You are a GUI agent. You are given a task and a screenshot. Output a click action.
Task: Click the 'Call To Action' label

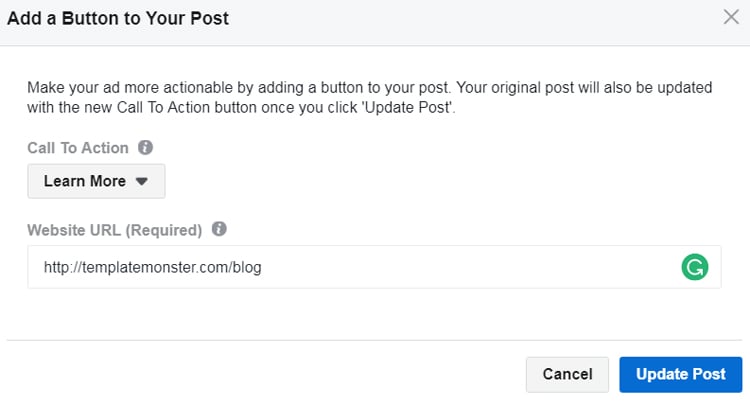tap(78, 148)
